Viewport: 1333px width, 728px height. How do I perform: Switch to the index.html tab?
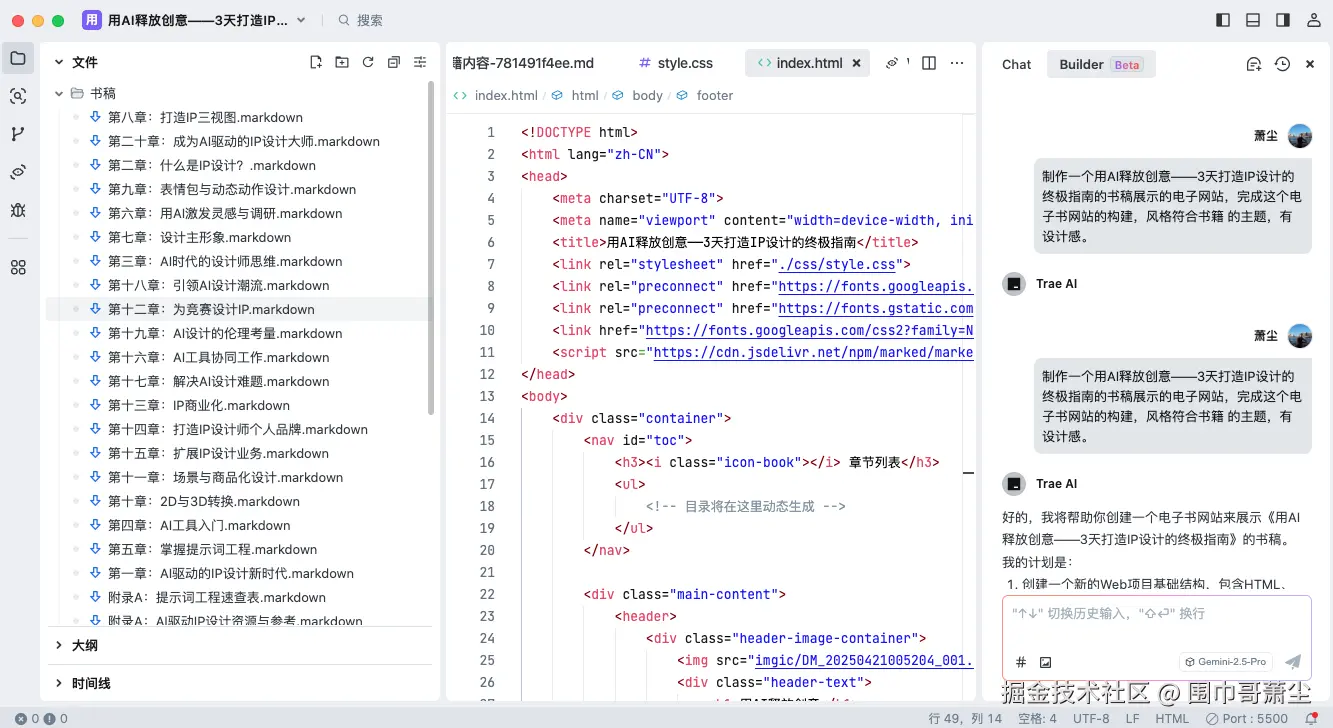coord(809,63)
